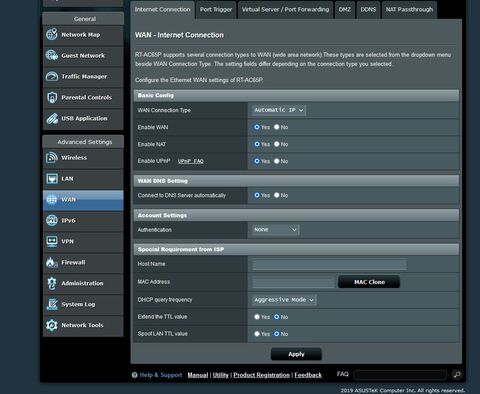Open System Log menu label
Viewport: 480px width, 394px height.
coord(78,304)
